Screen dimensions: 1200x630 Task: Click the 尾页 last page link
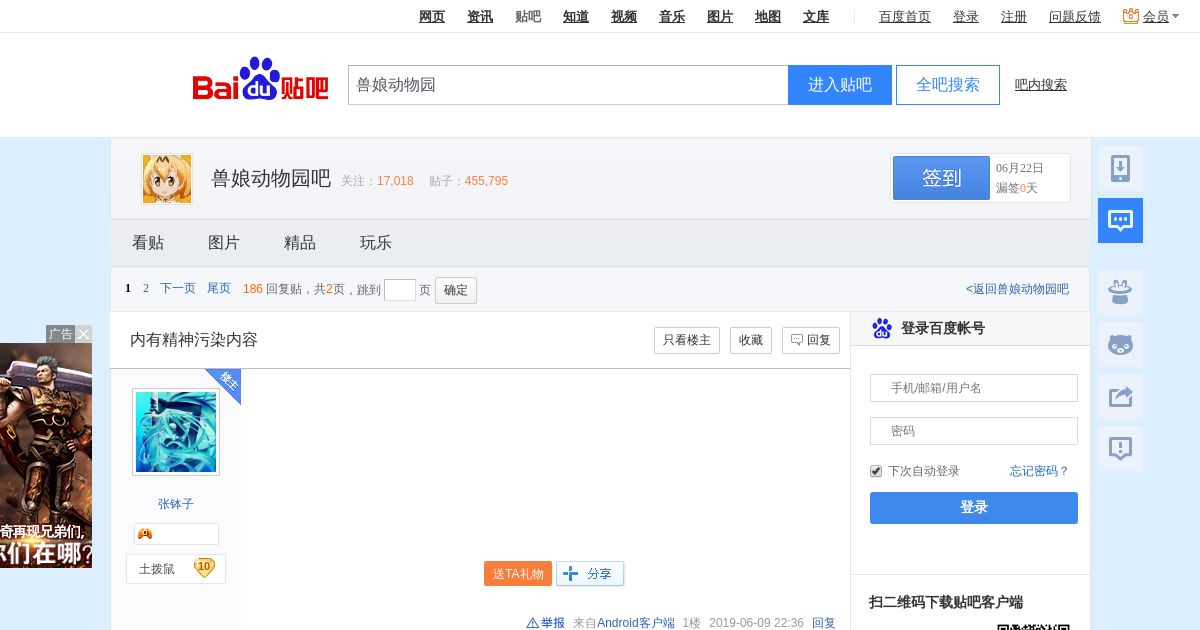click(x=219, y=288)
